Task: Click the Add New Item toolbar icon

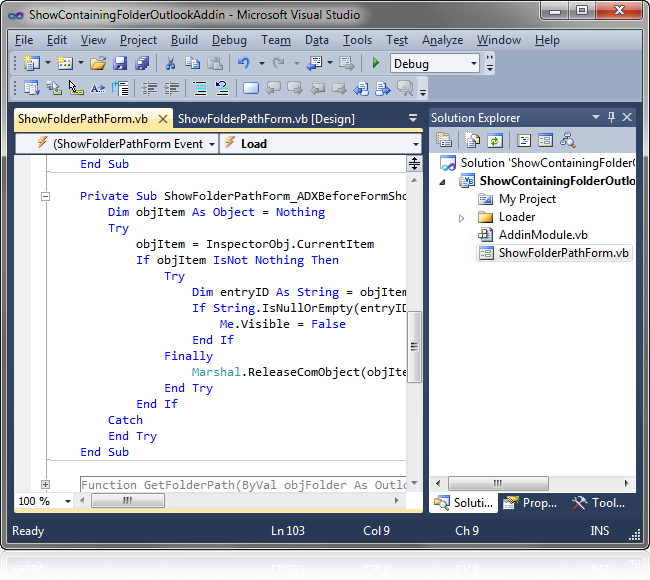Action: tap(65, 63)
